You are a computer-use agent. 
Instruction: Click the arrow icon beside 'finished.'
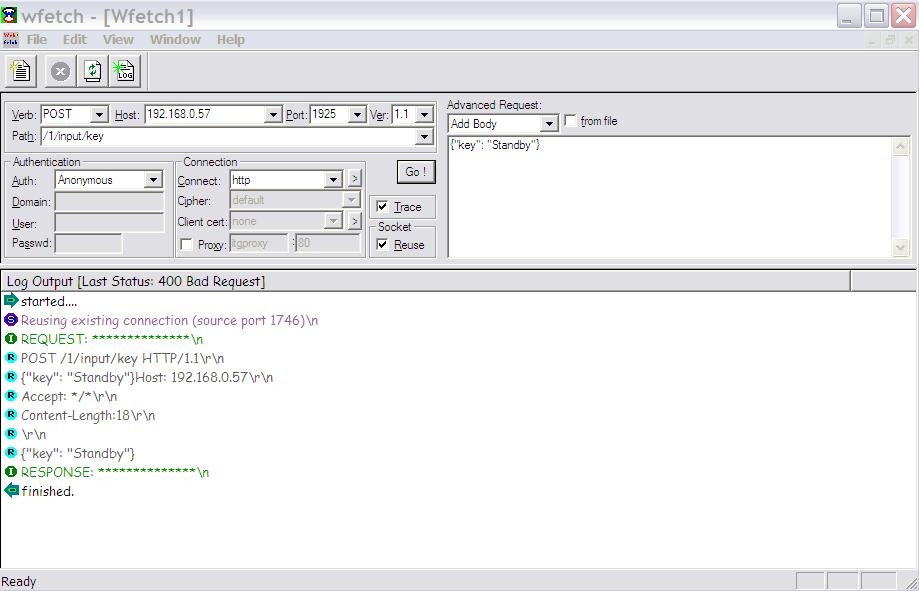tap(11, 490)
